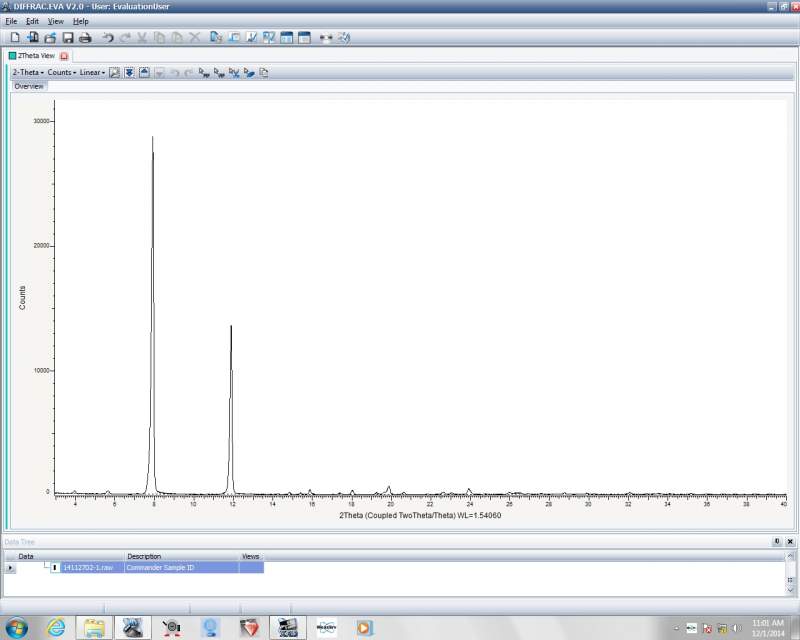The image size is (800, 640).
Task: Click the second cursor tool icon in the view toolbar
Action: (219, 72)
